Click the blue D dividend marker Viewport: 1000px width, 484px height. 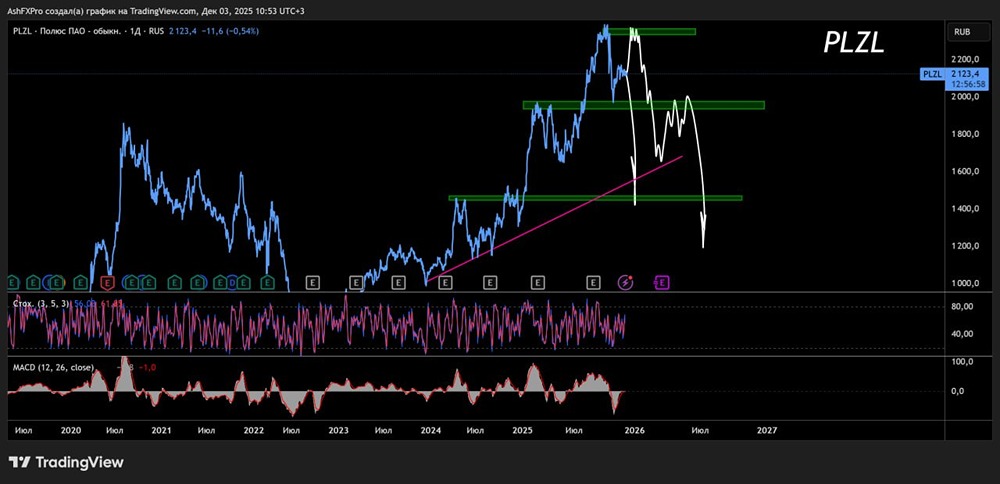(233, 282)
